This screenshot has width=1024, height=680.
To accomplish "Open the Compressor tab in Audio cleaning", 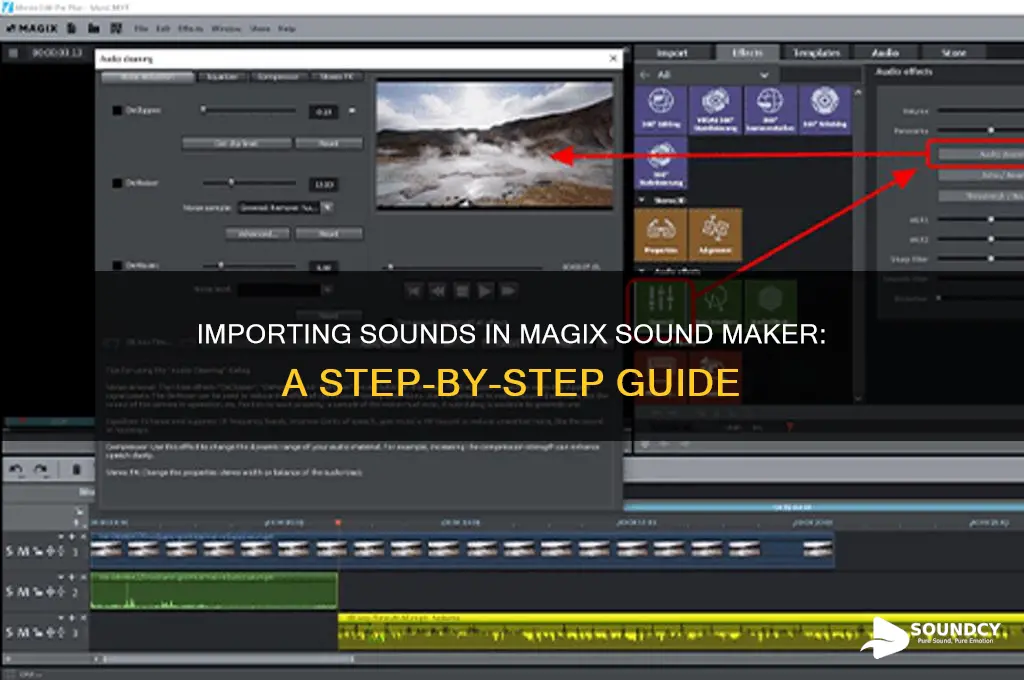I will (x=278, y=77).
